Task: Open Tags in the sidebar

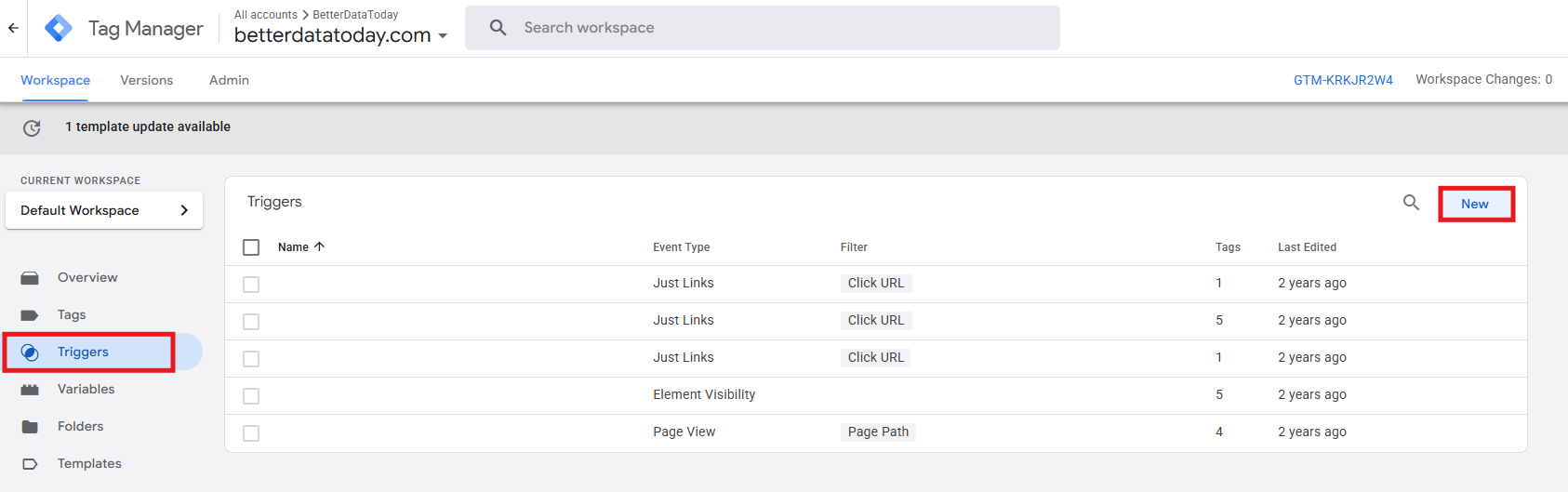Action: pos(72,314)
